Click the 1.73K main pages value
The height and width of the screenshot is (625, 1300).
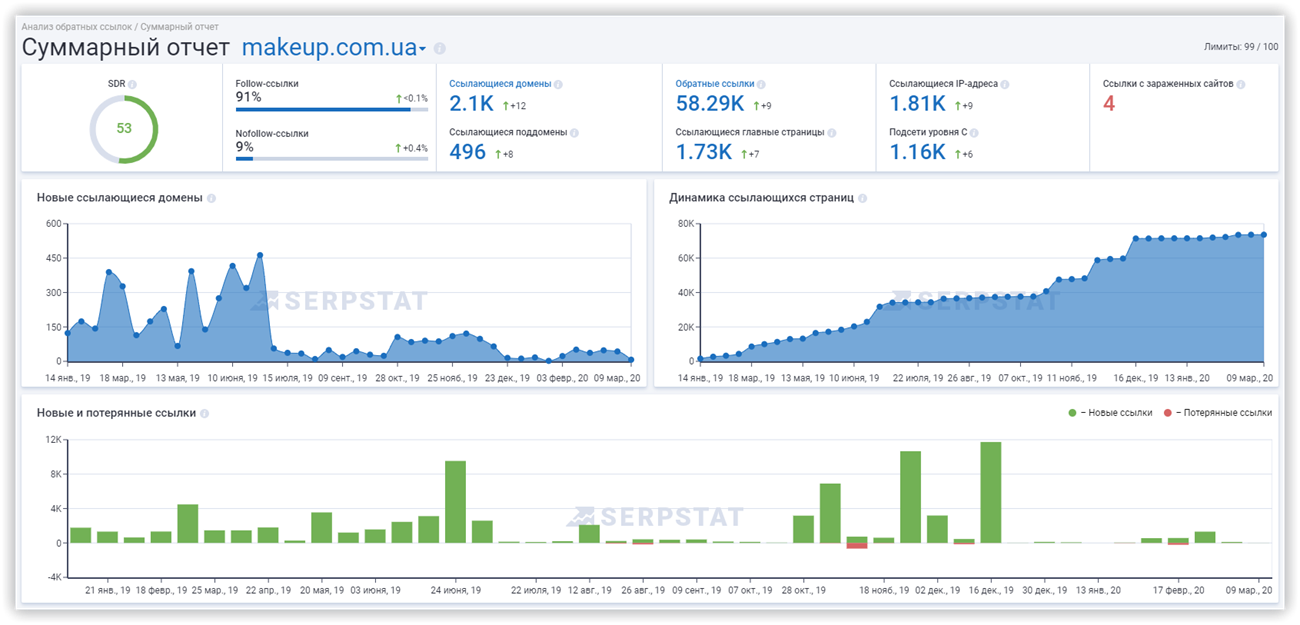[704, 152]
